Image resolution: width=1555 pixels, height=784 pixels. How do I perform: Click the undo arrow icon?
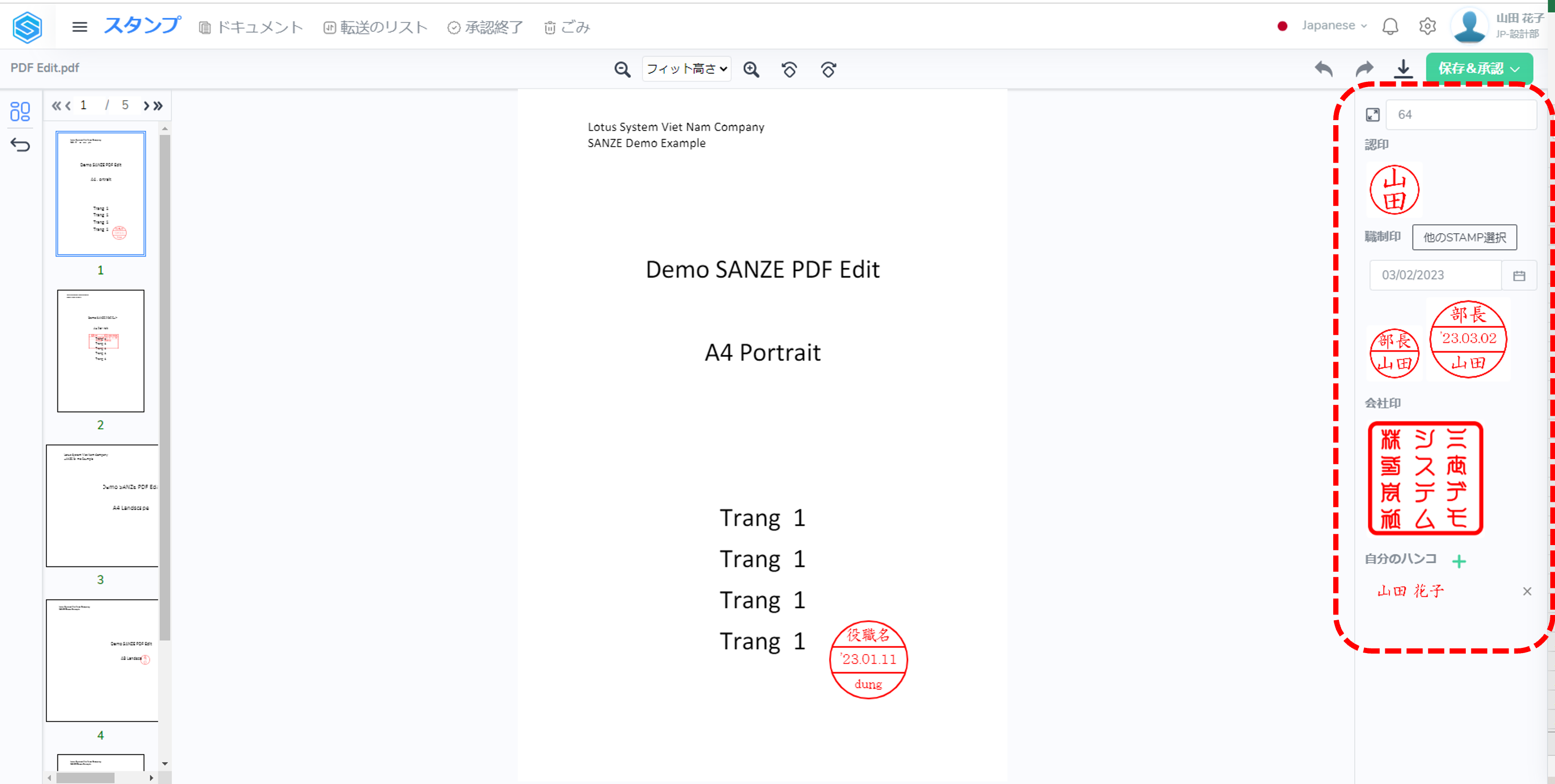pyautogui.click(x=1323, y=69)
